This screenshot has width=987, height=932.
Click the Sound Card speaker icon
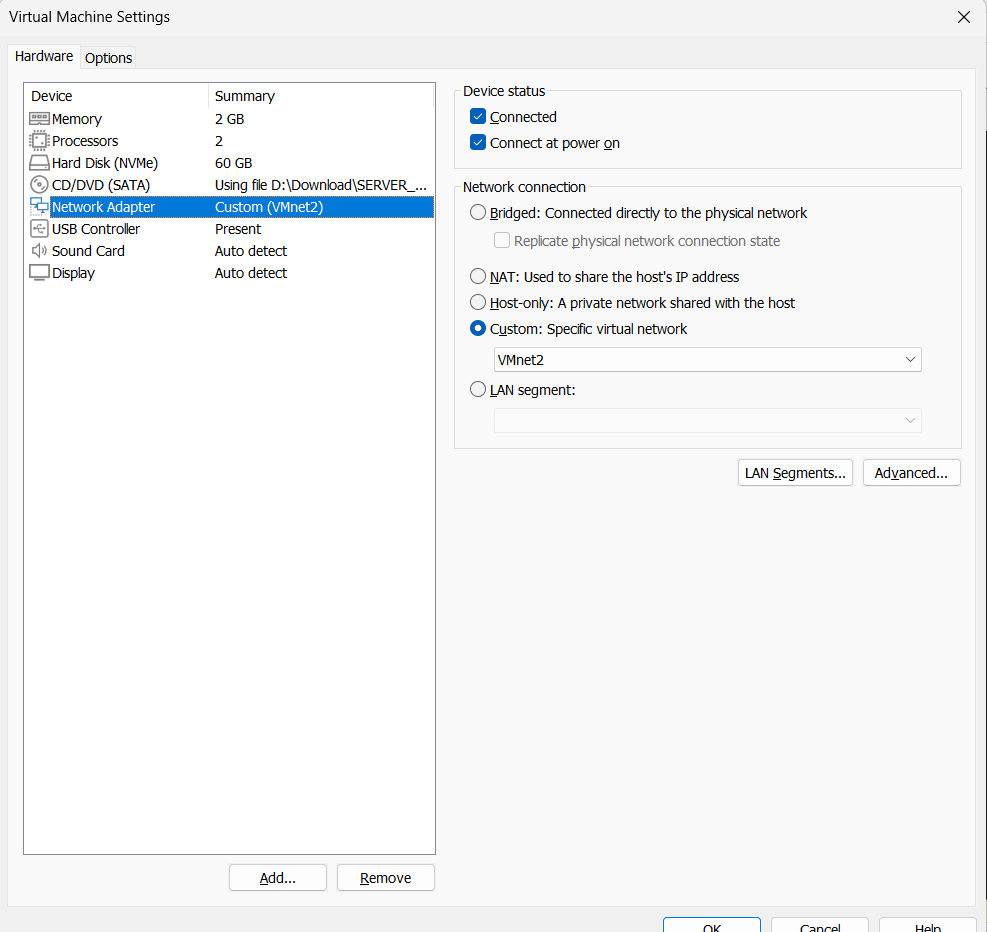[39, 250]
